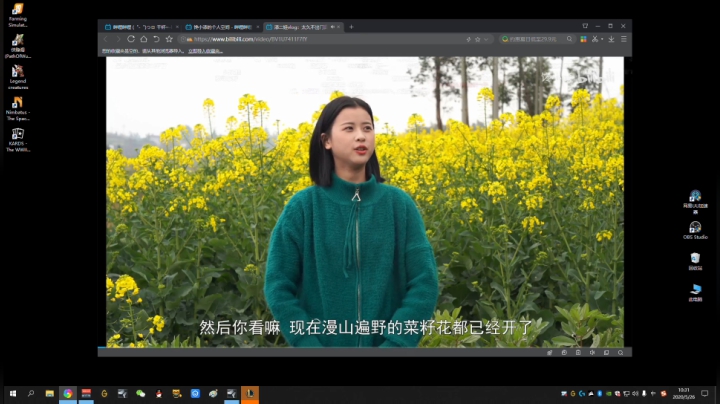Click the magnifier search icon in toolbar

[x=569, y=39]
